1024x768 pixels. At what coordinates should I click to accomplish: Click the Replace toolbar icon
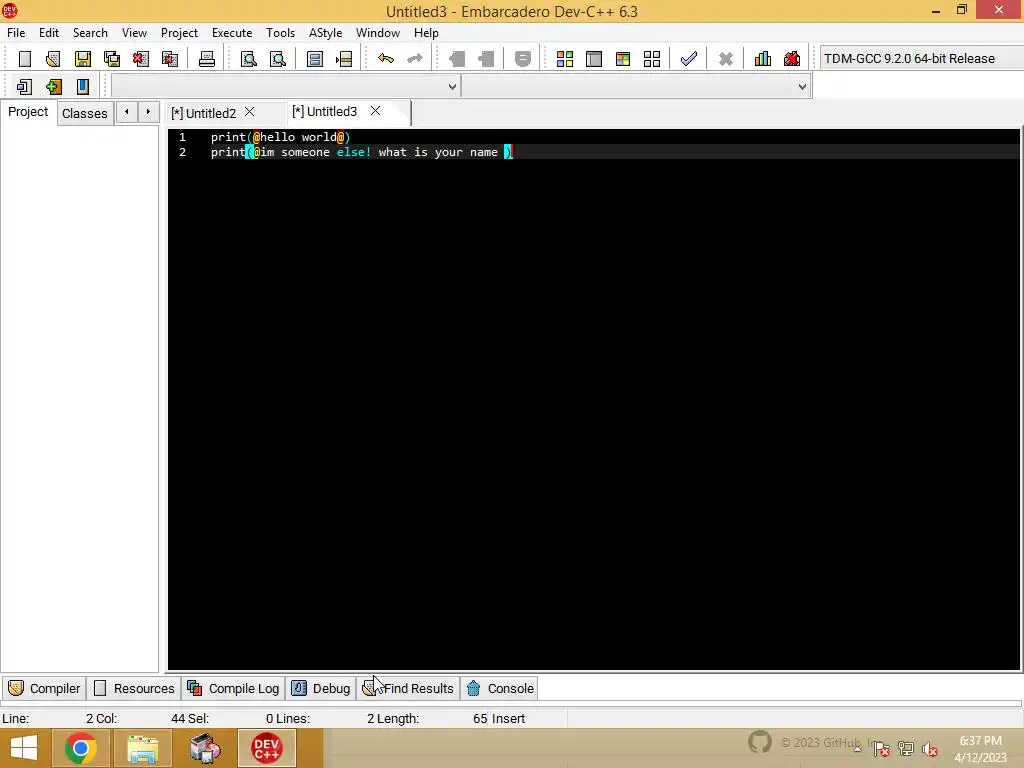pos(278,59)
